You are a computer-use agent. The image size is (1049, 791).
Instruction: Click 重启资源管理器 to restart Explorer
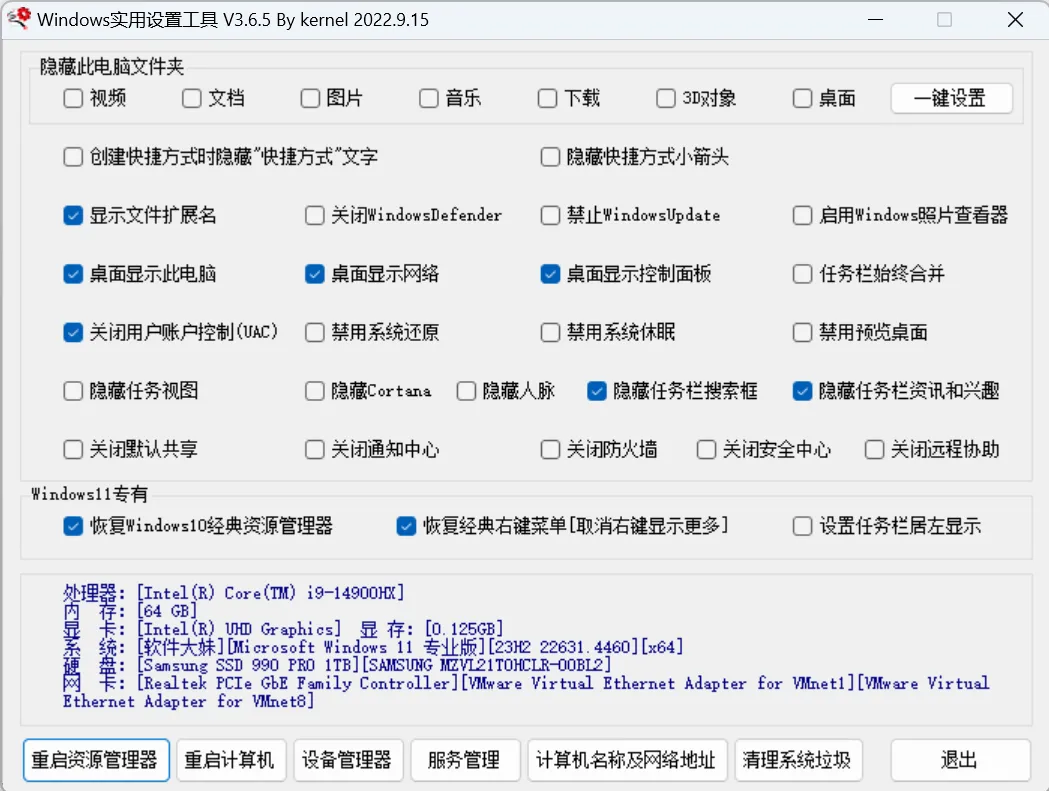tap(96, 760)
